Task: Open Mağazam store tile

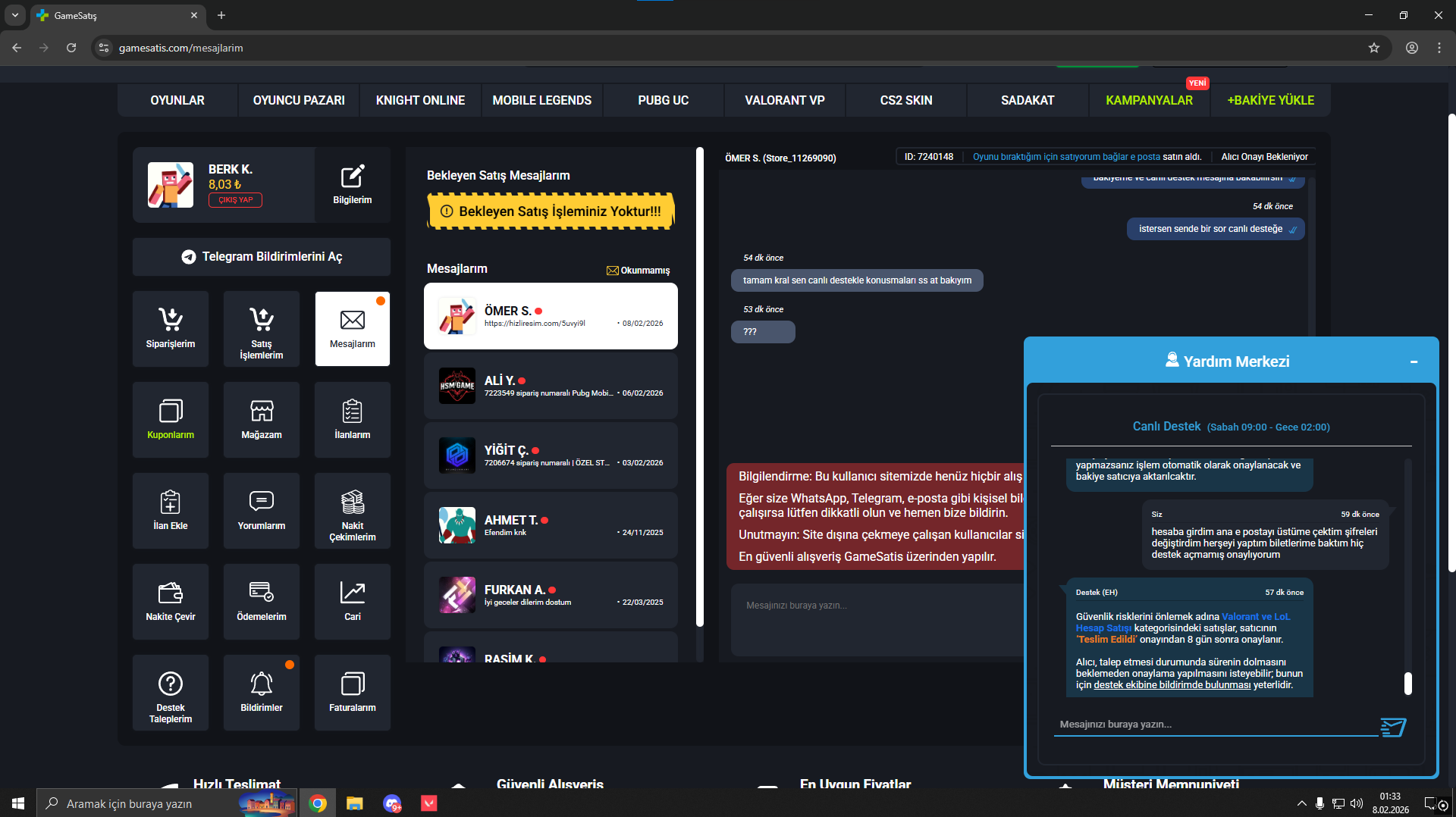Action: [262, 420]
